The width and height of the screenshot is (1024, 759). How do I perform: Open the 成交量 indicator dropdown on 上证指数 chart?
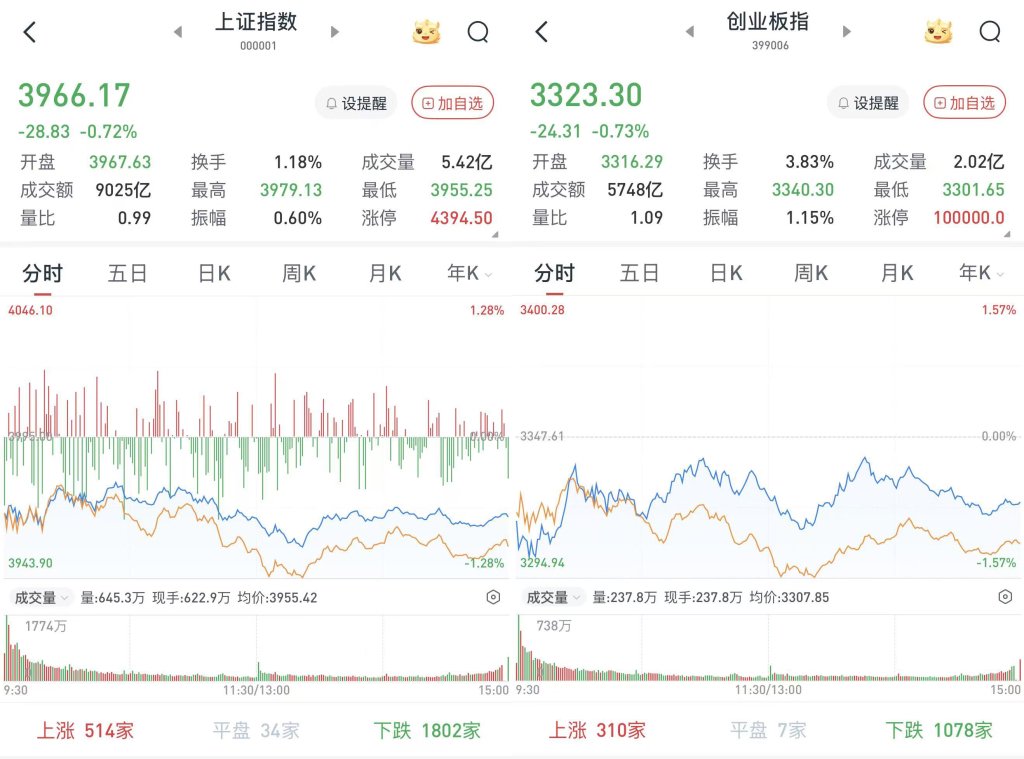40,596
